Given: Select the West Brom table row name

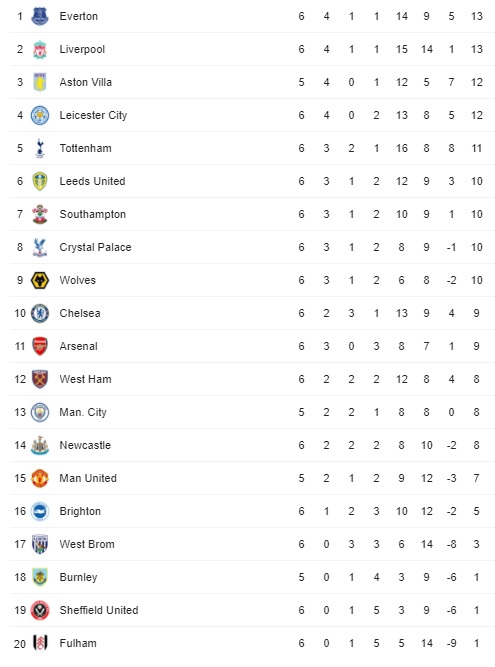Looking at the screenshot, I should 87,544.
